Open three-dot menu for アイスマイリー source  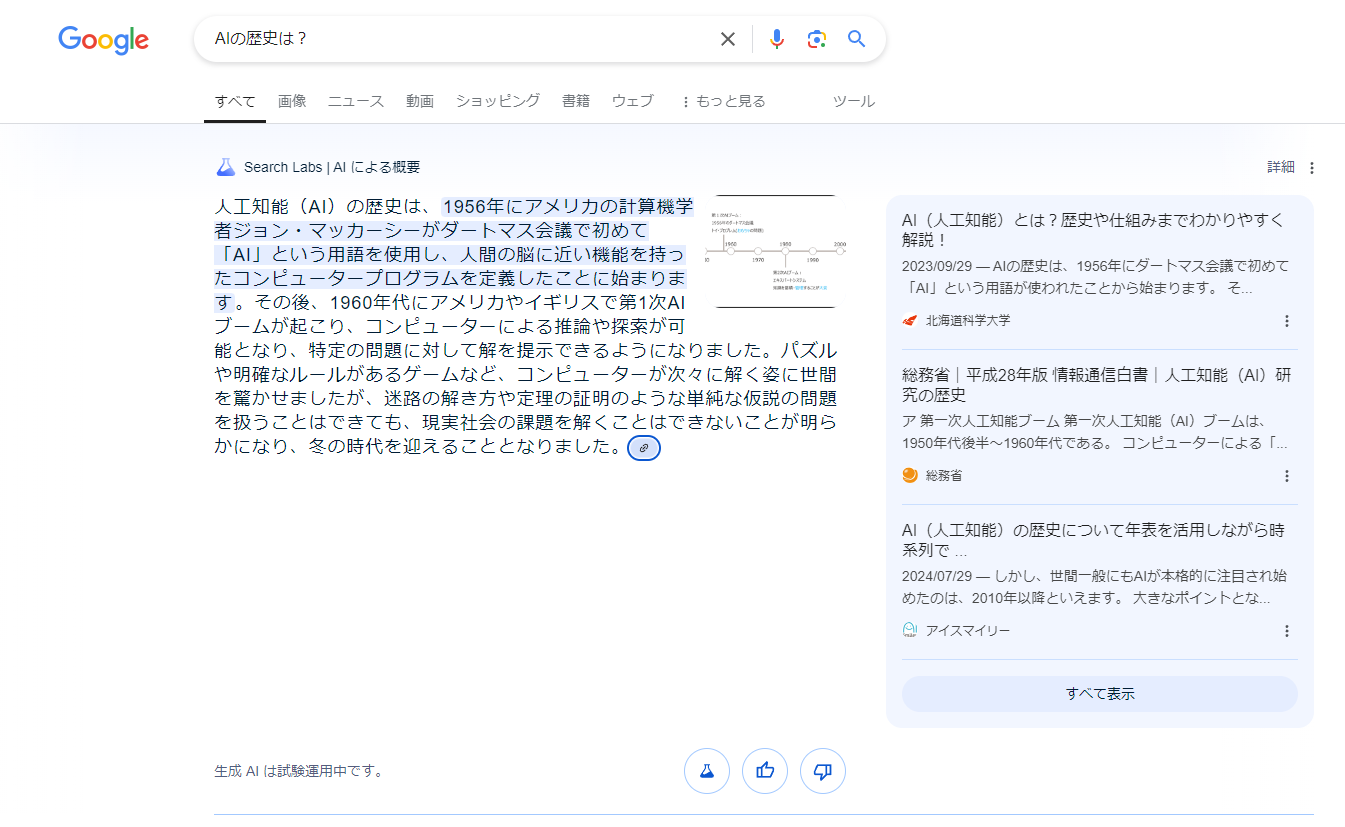pos(1287,631)
